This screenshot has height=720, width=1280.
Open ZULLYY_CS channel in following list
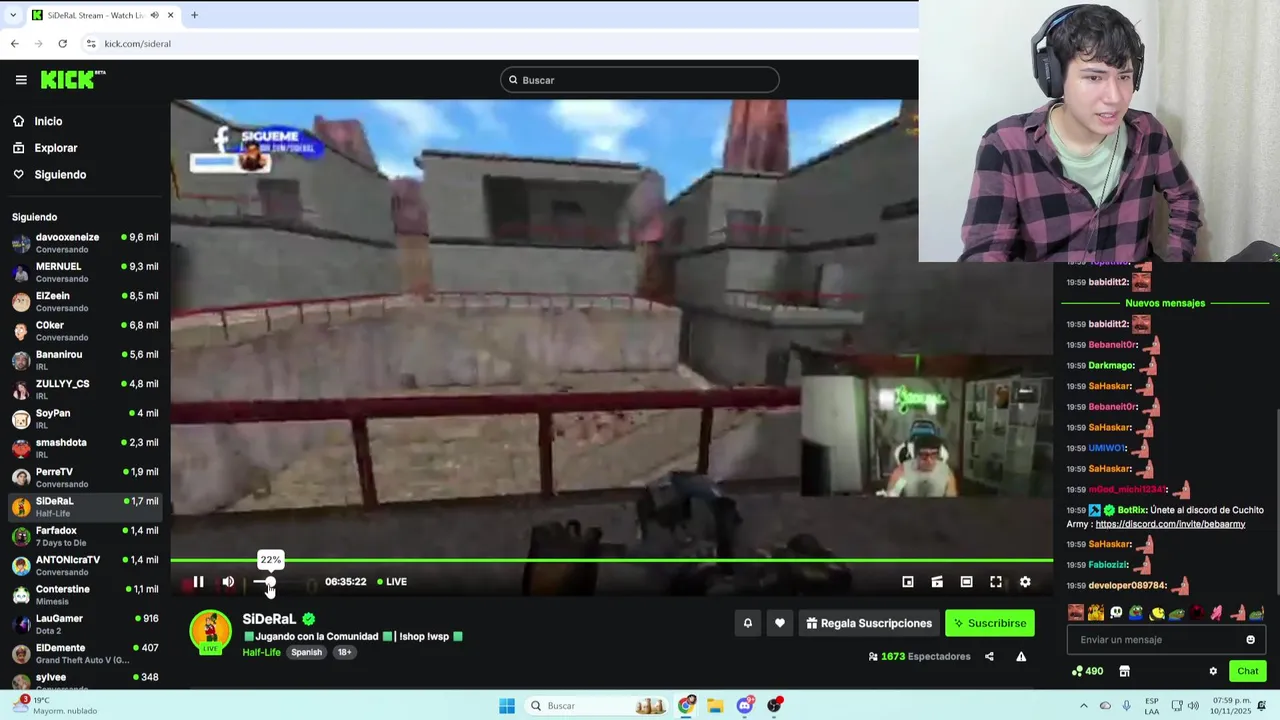coord(85,390)
